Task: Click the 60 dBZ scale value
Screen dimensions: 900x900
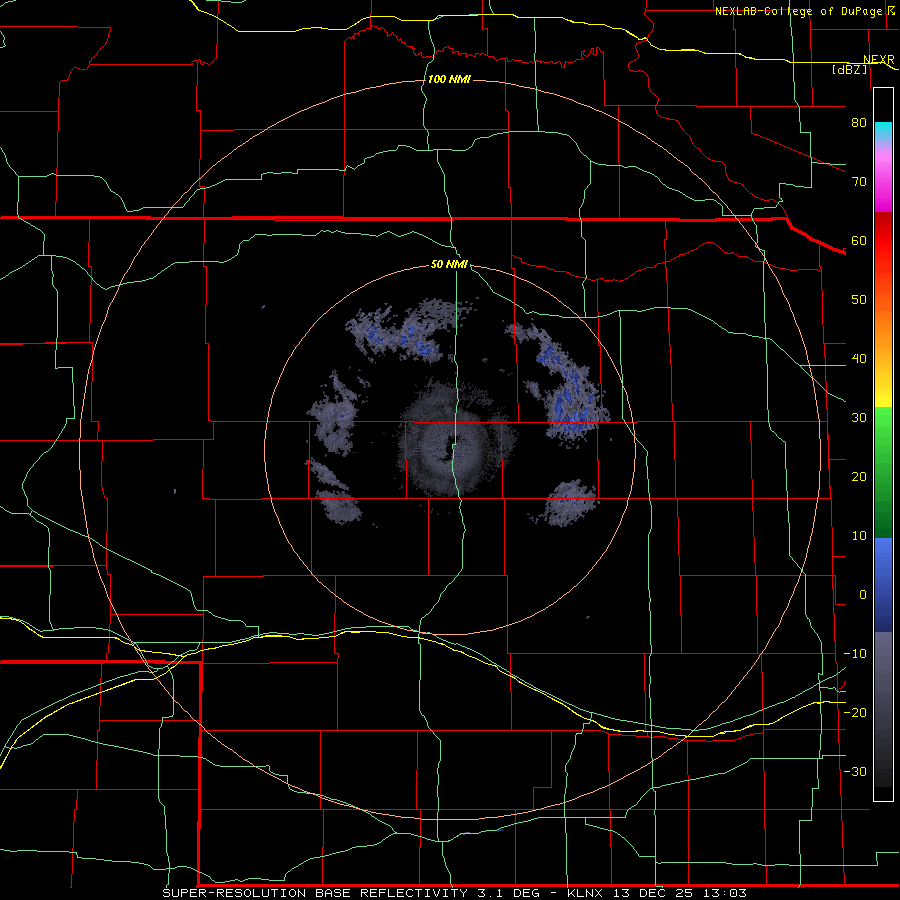Action: (x=859, y=240)
